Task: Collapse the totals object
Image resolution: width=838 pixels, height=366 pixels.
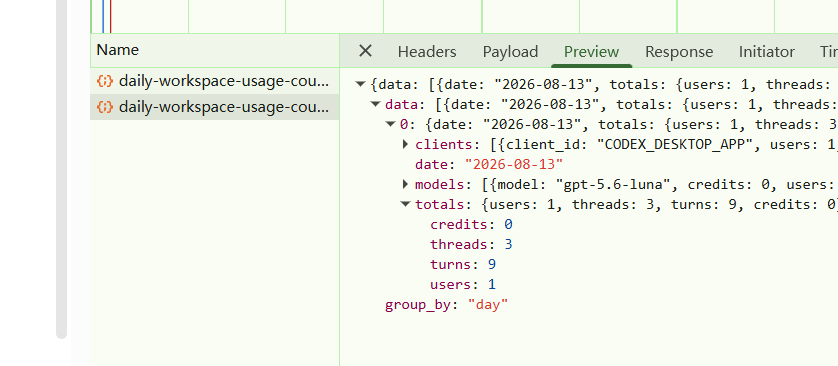Action: tap(405, 204)
